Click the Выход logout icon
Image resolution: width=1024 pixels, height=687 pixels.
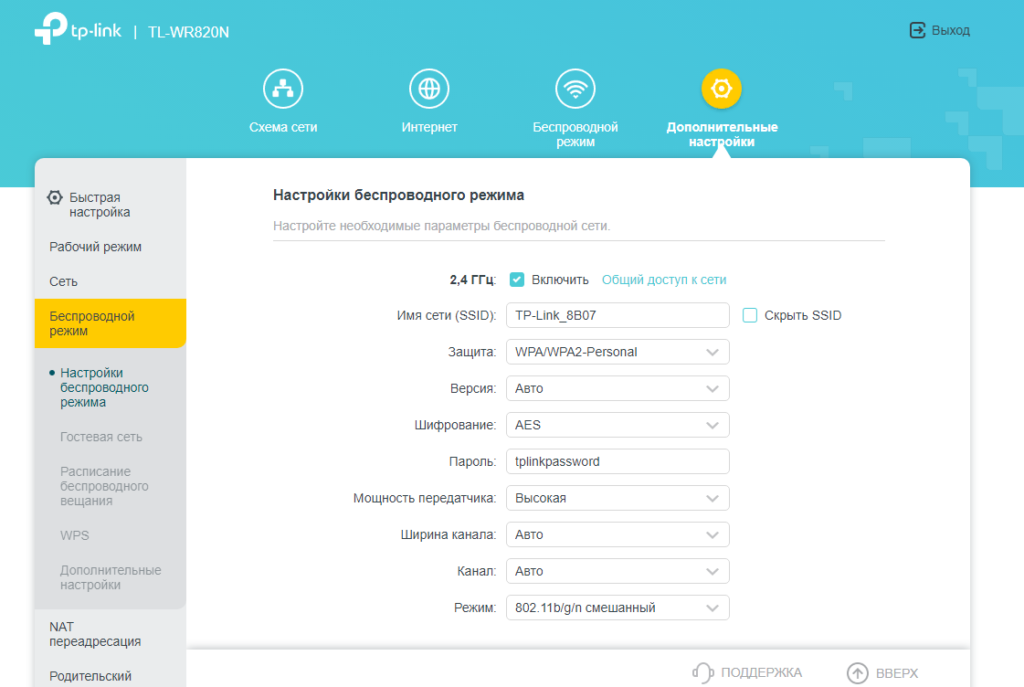click(917, 31)
